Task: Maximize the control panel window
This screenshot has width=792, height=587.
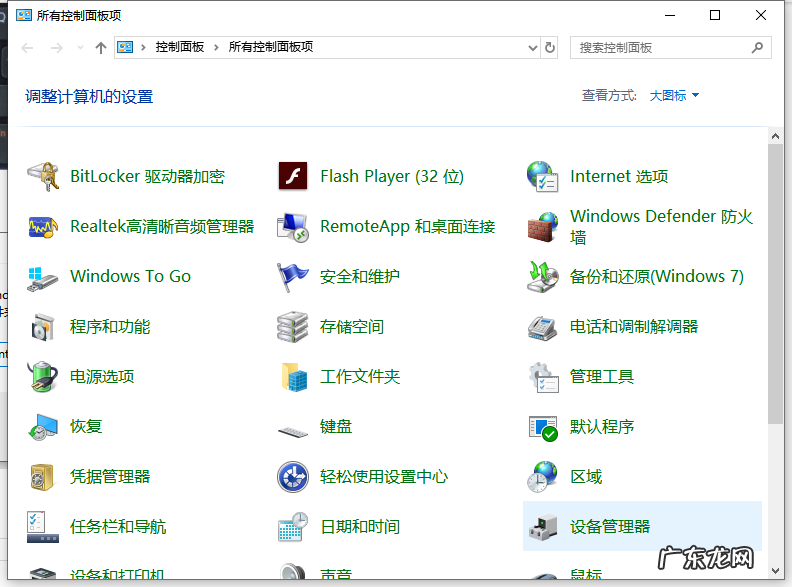Action: tap(715, 15)
